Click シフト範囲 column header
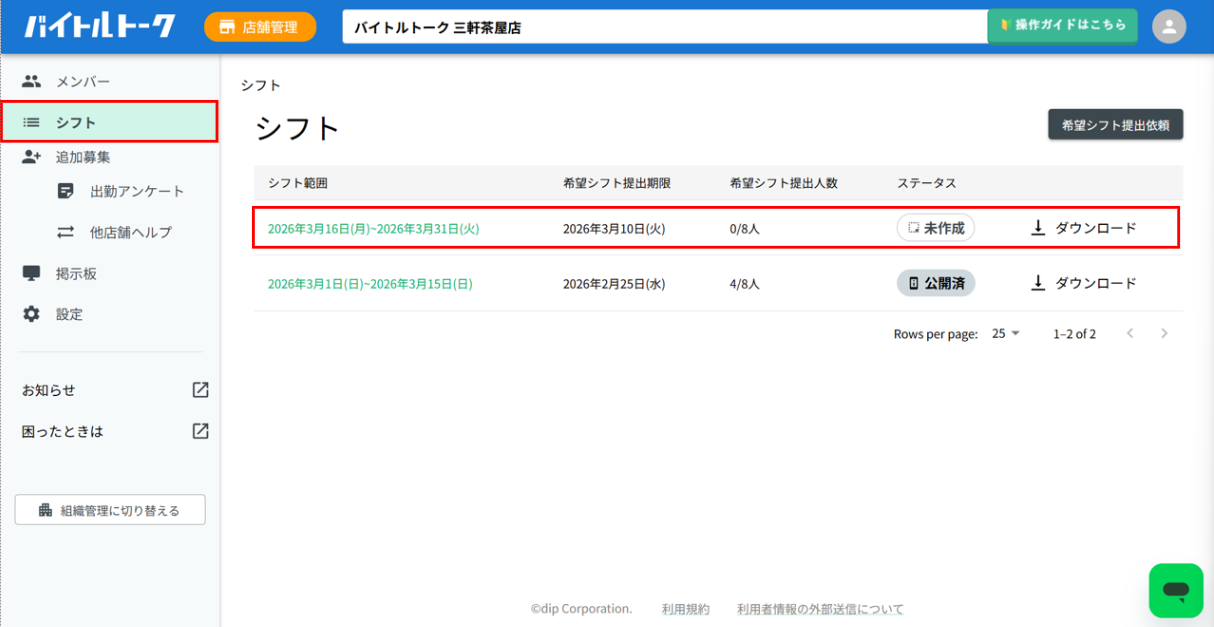 (x=298, y=183)
